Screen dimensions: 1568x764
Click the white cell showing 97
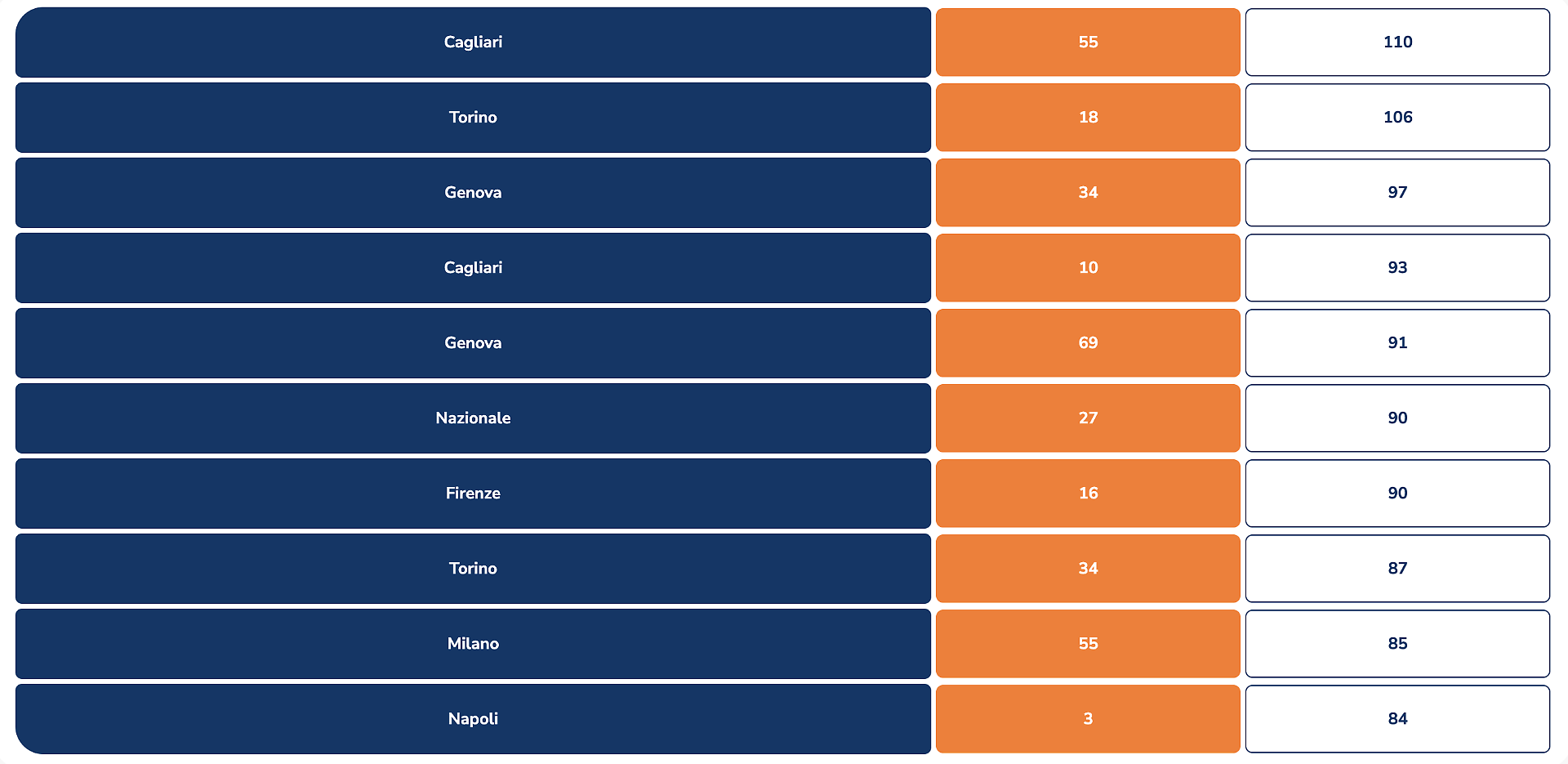pyautogui.click(x=1397, y=193)
